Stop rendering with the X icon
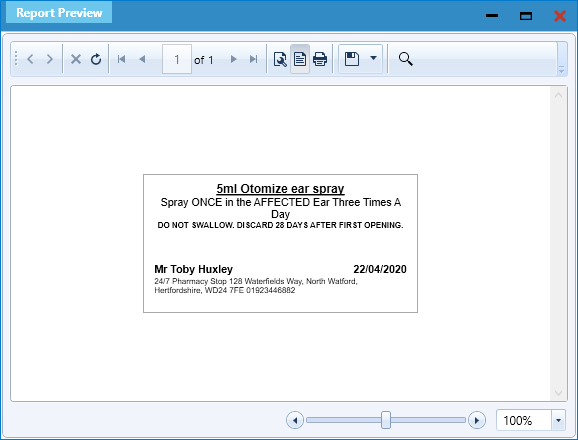Image resolution: width=578 pixels, height=440 pixels. 76,59
